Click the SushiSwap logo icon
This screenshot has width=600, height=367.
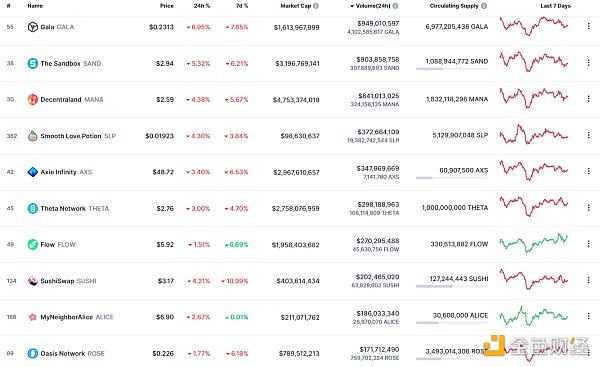point(33,281)
